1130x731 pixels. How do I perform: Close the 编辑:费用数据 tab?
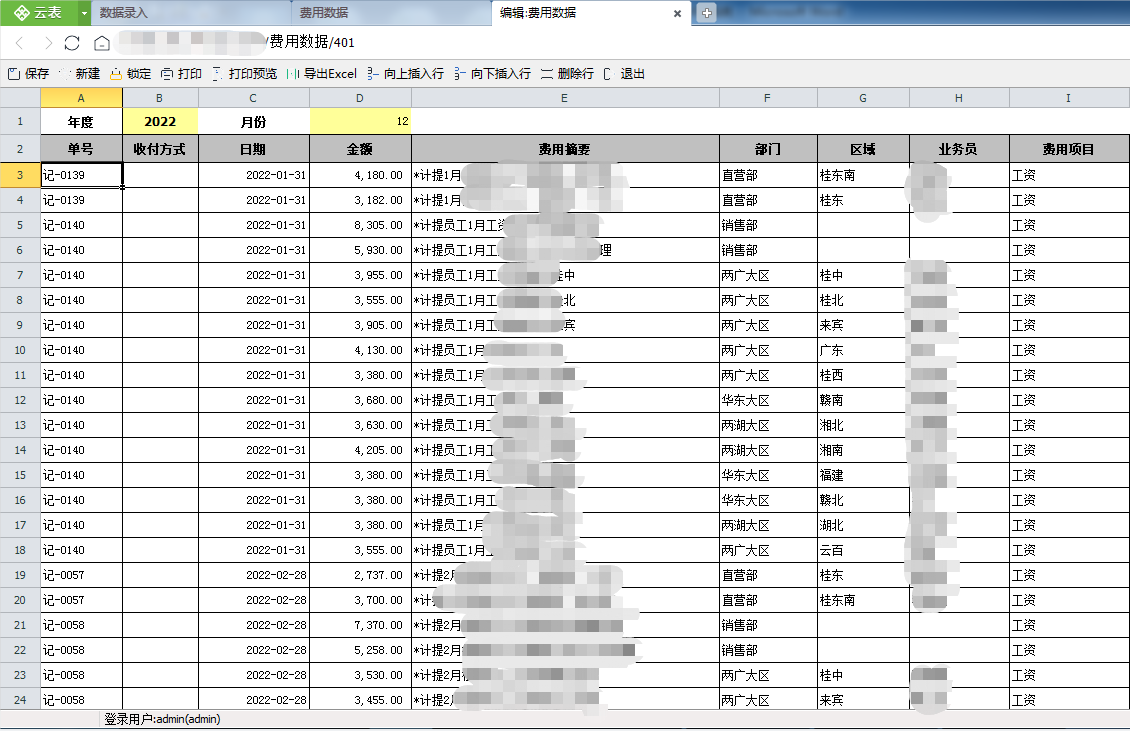coord(677,13)
